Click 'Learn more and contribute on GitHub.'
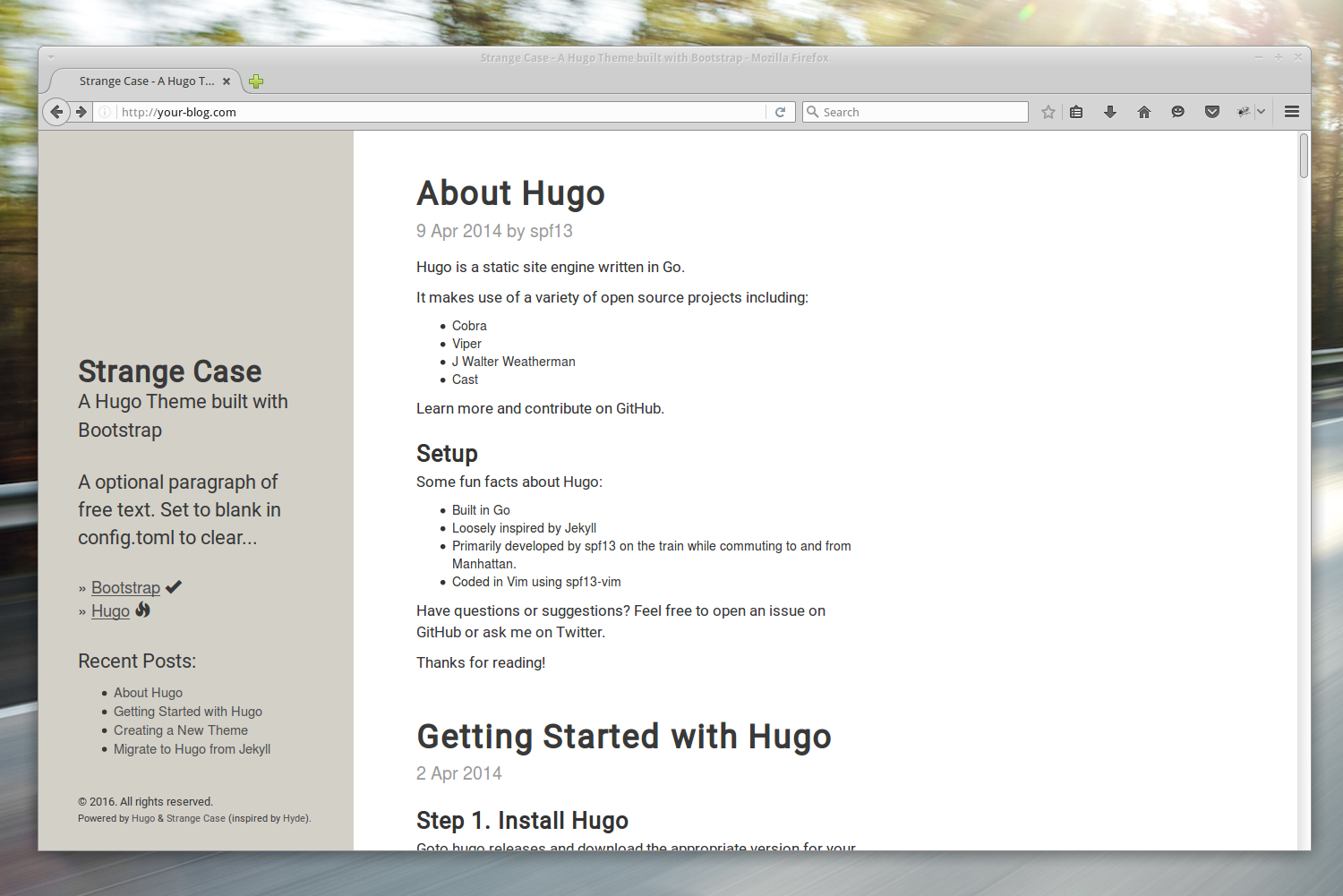This screenshot has width=1343, height=896. pos(540,408)
